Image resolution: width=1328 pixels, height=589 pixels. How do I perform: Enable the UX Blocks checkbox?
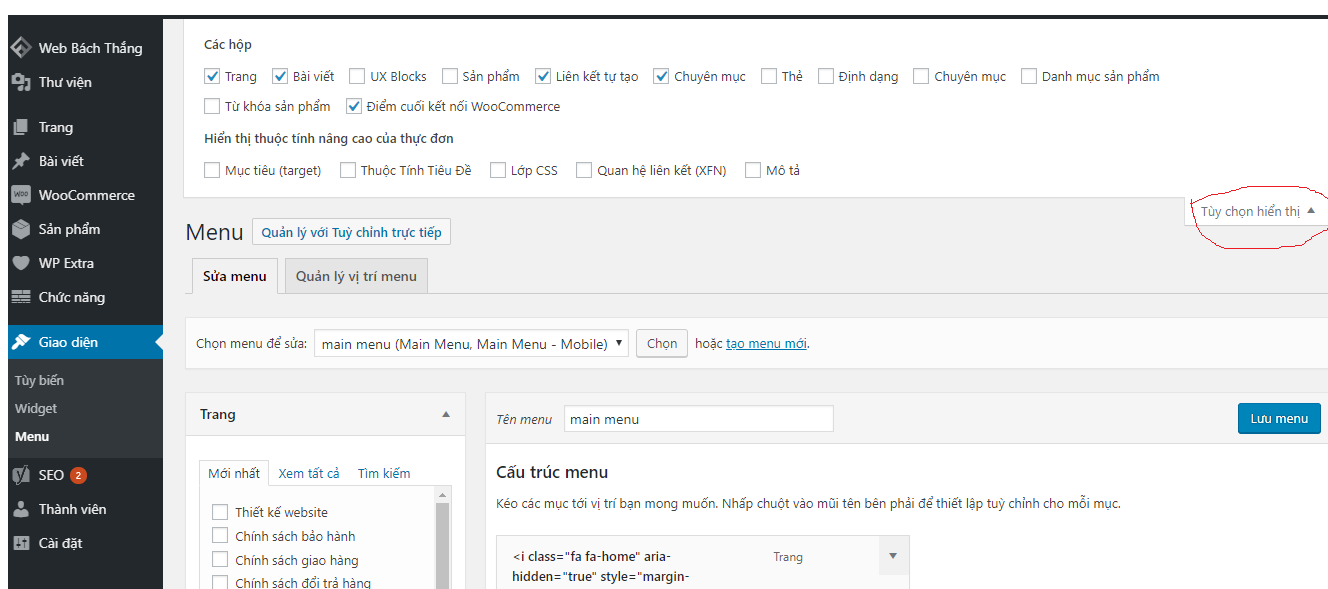coord(357,76)
